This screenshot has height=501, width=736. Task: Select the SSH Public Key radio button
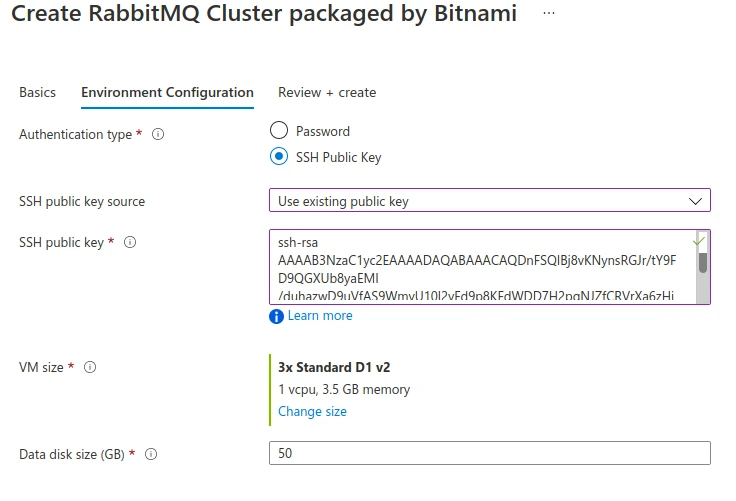coord(279,157)
